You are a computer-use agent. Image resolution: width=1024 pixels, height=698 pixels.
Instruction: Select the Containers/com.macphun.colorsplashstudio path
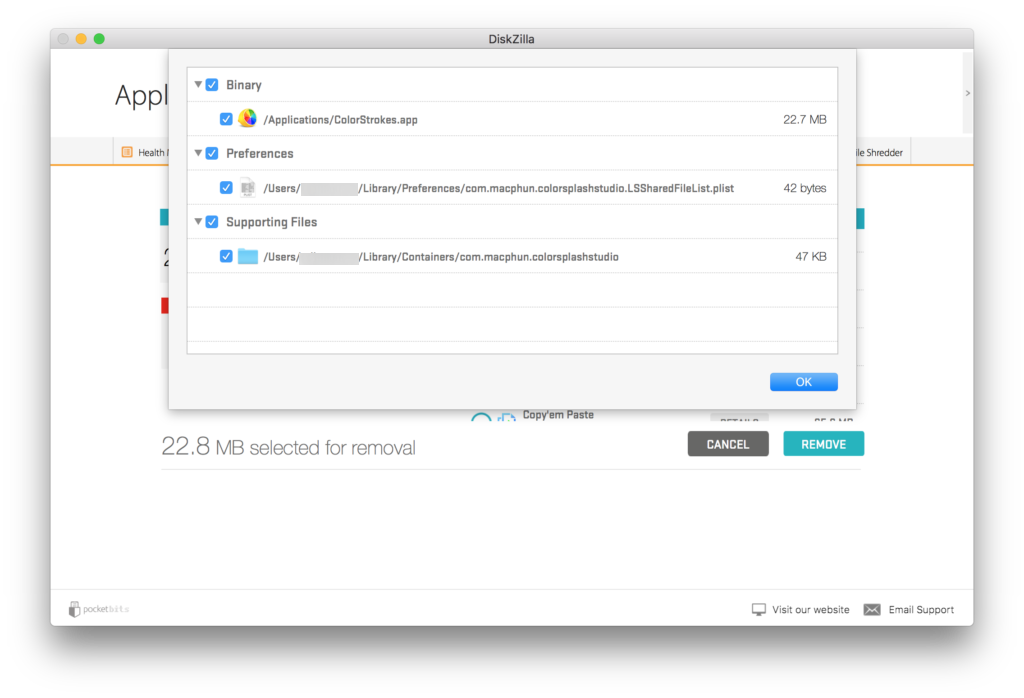pos(441,257)
